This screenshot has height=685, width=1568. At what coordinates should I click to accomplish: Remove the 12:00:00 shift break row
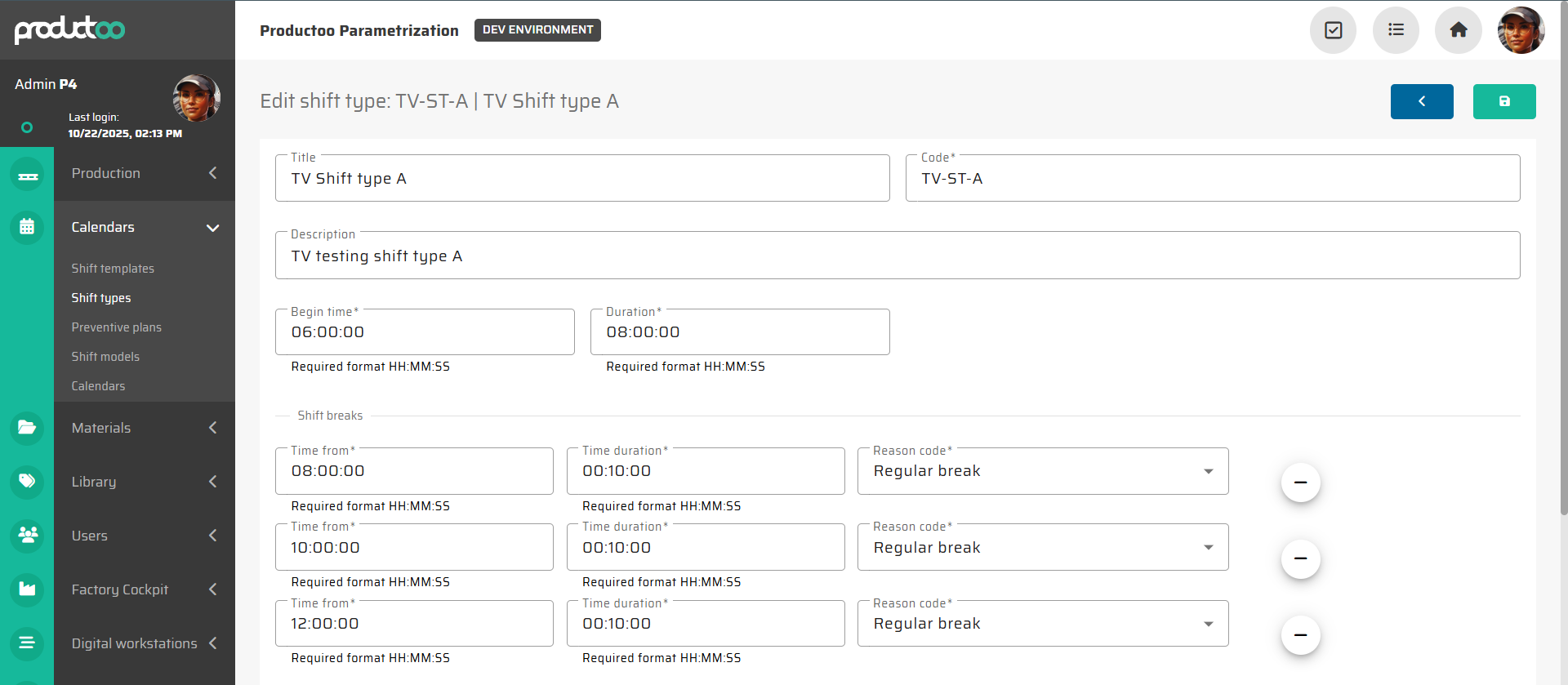tap(1300, 635)
